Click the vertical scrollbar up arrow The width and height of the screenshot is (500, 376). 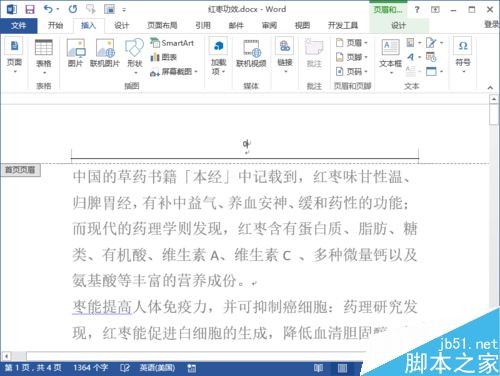pos(494,99)
